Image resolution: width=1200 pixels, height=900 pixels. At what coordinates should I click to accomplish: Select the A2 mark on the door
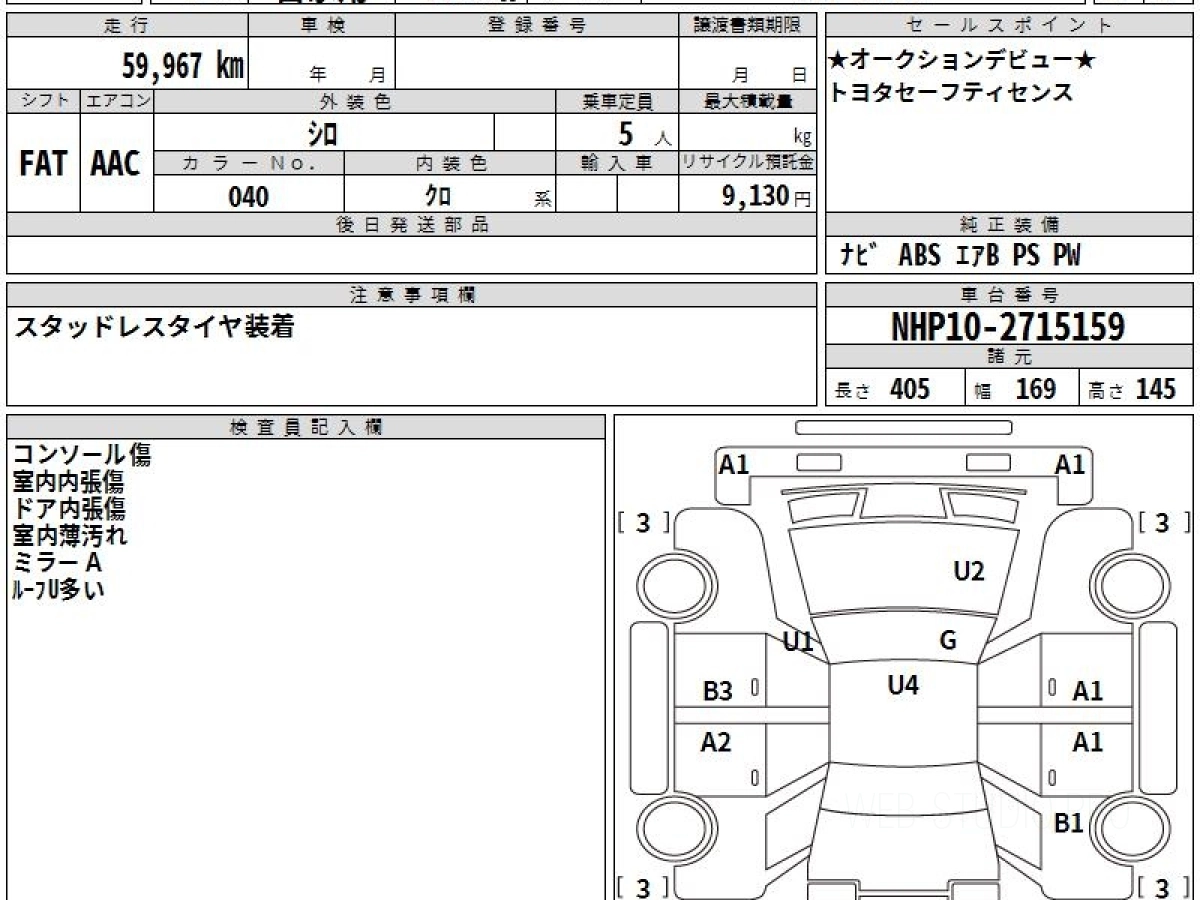tap(716, 742)
